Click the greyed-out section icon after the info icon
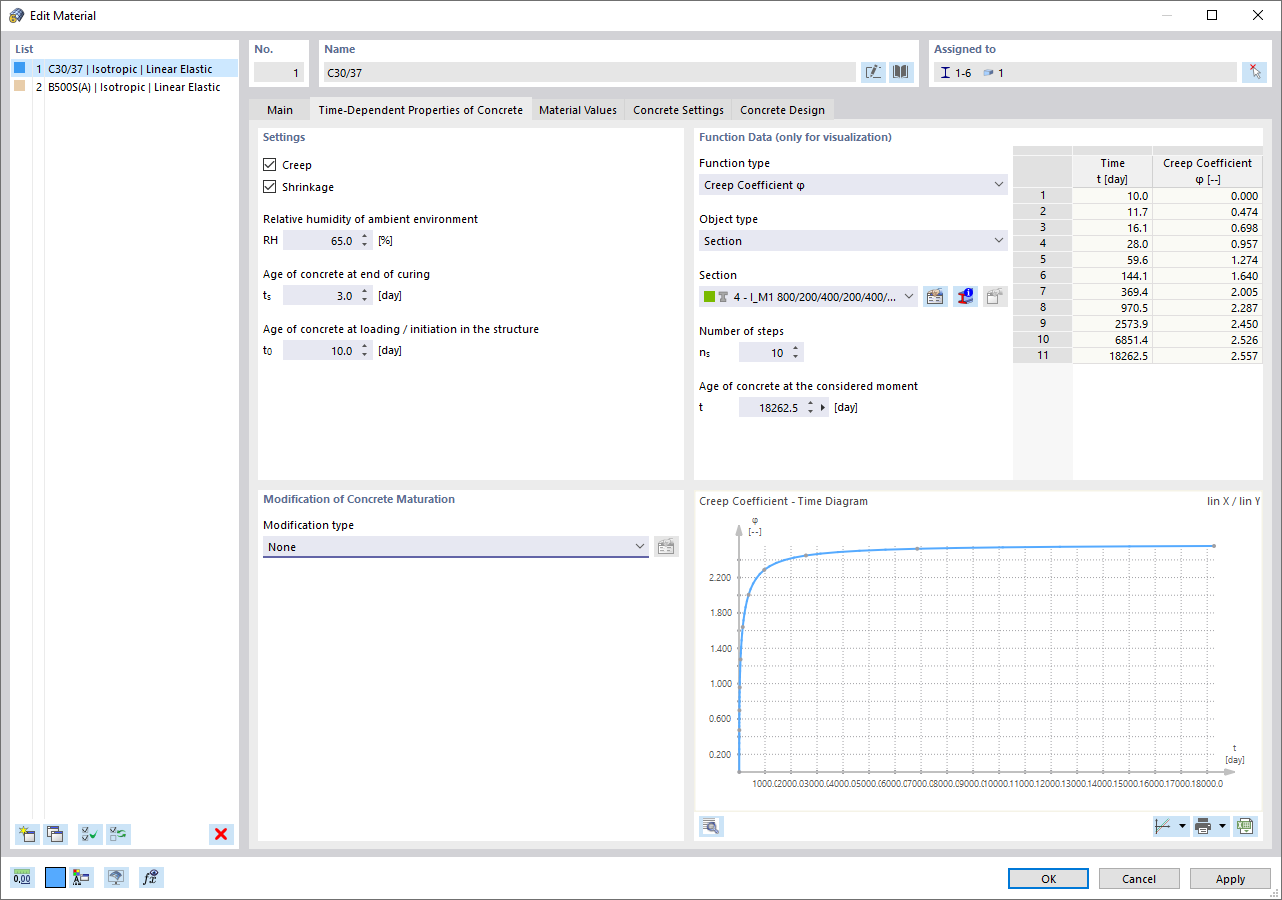The image size is (1282, 900). (x=995, y=296)
